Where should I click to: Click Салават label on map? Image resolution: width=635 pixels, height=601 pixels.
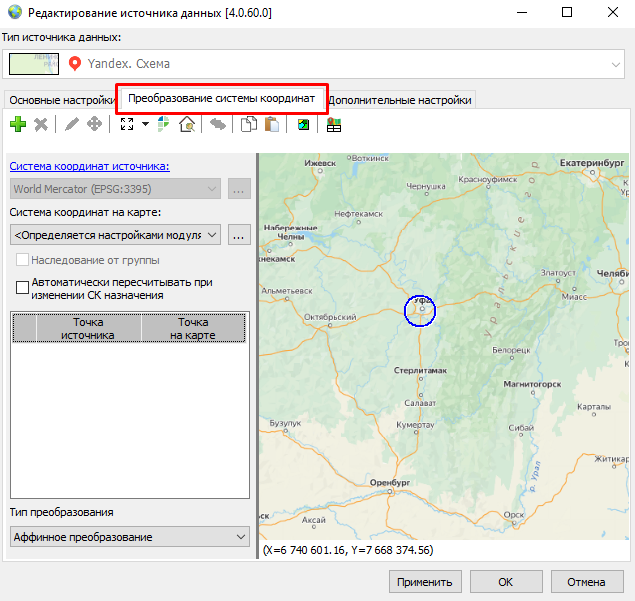pos(420,403)
